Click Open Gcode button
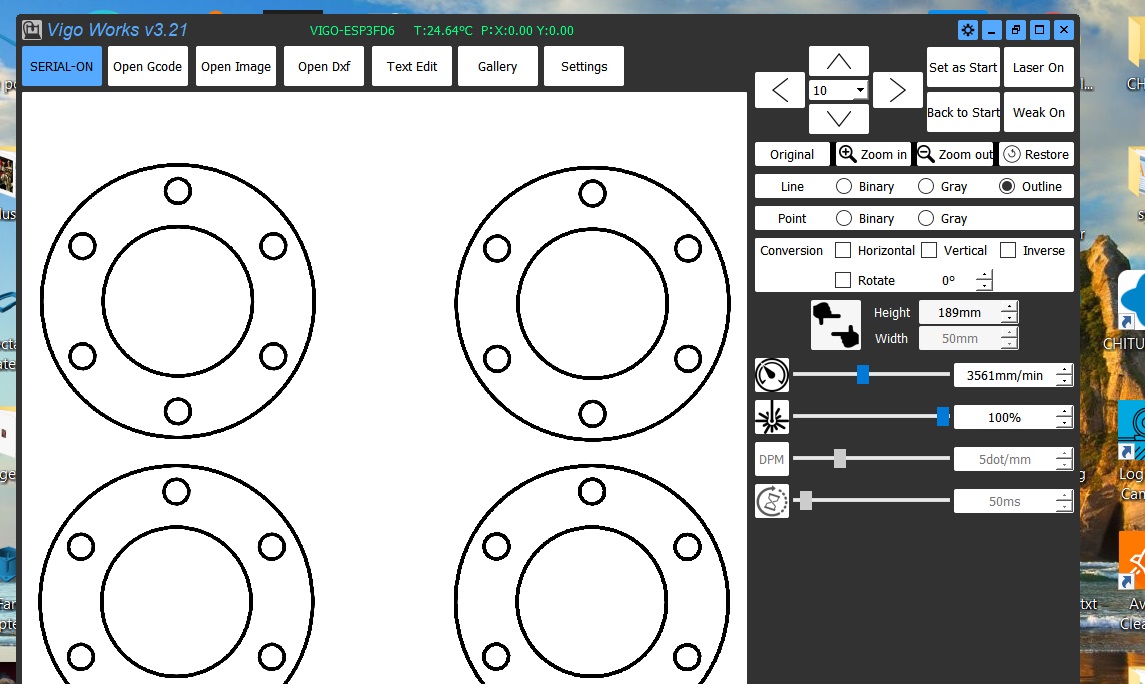Screen dimensions: 1145x684 [x=148, y=66]
